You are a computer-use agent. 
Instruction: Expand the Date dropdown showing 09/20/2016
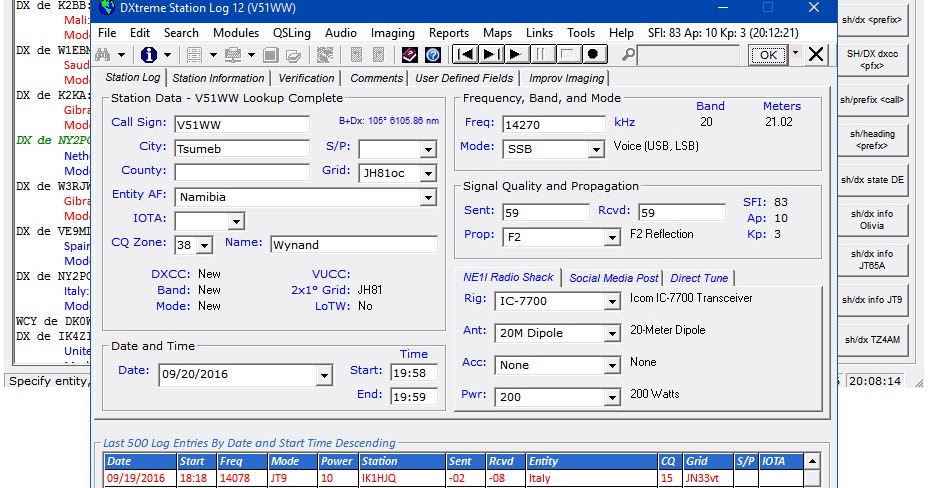[x=324, y=375]
